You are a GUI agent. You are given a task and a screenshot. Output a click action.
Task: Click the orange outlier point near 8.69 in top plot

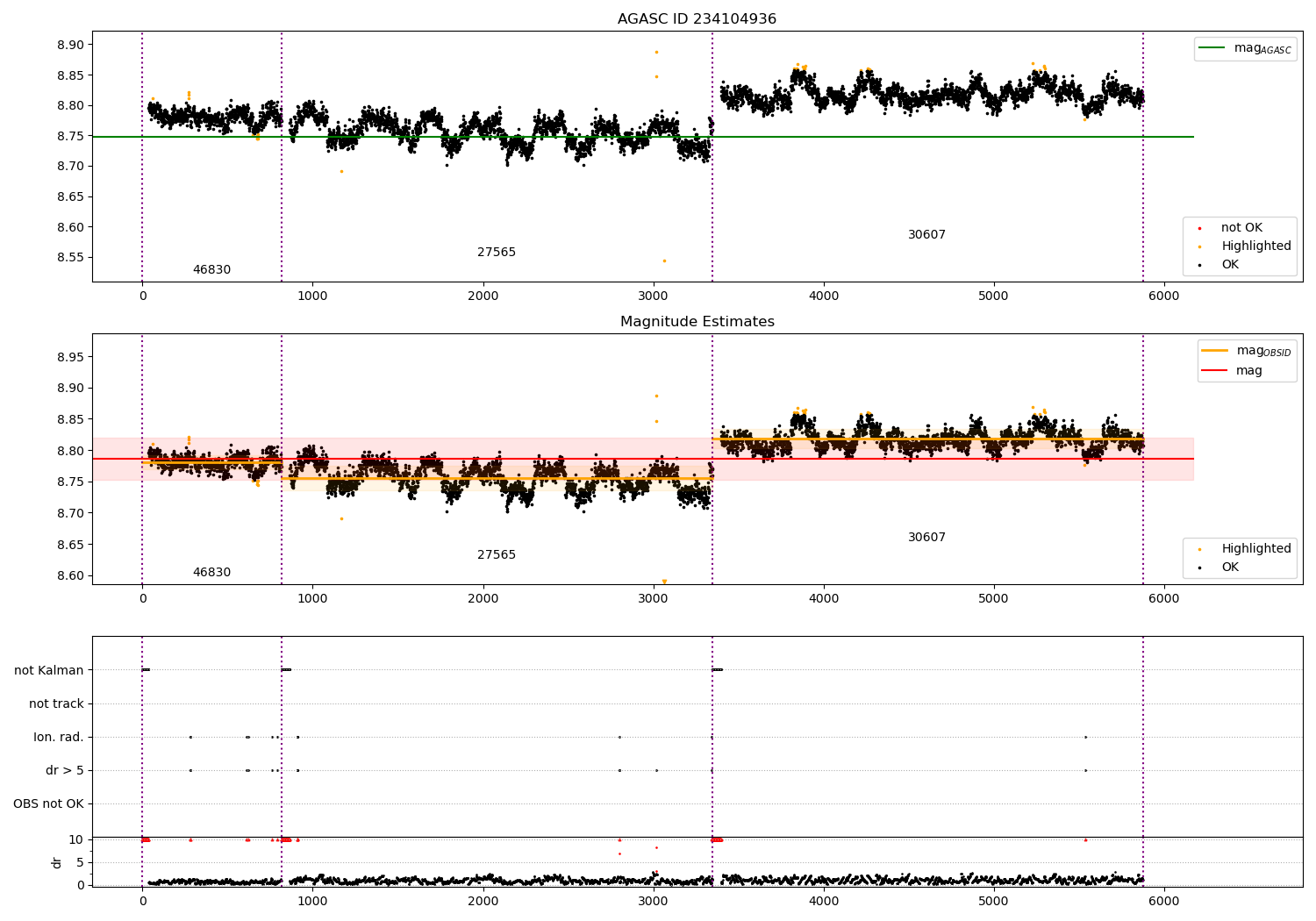[341, 171]
